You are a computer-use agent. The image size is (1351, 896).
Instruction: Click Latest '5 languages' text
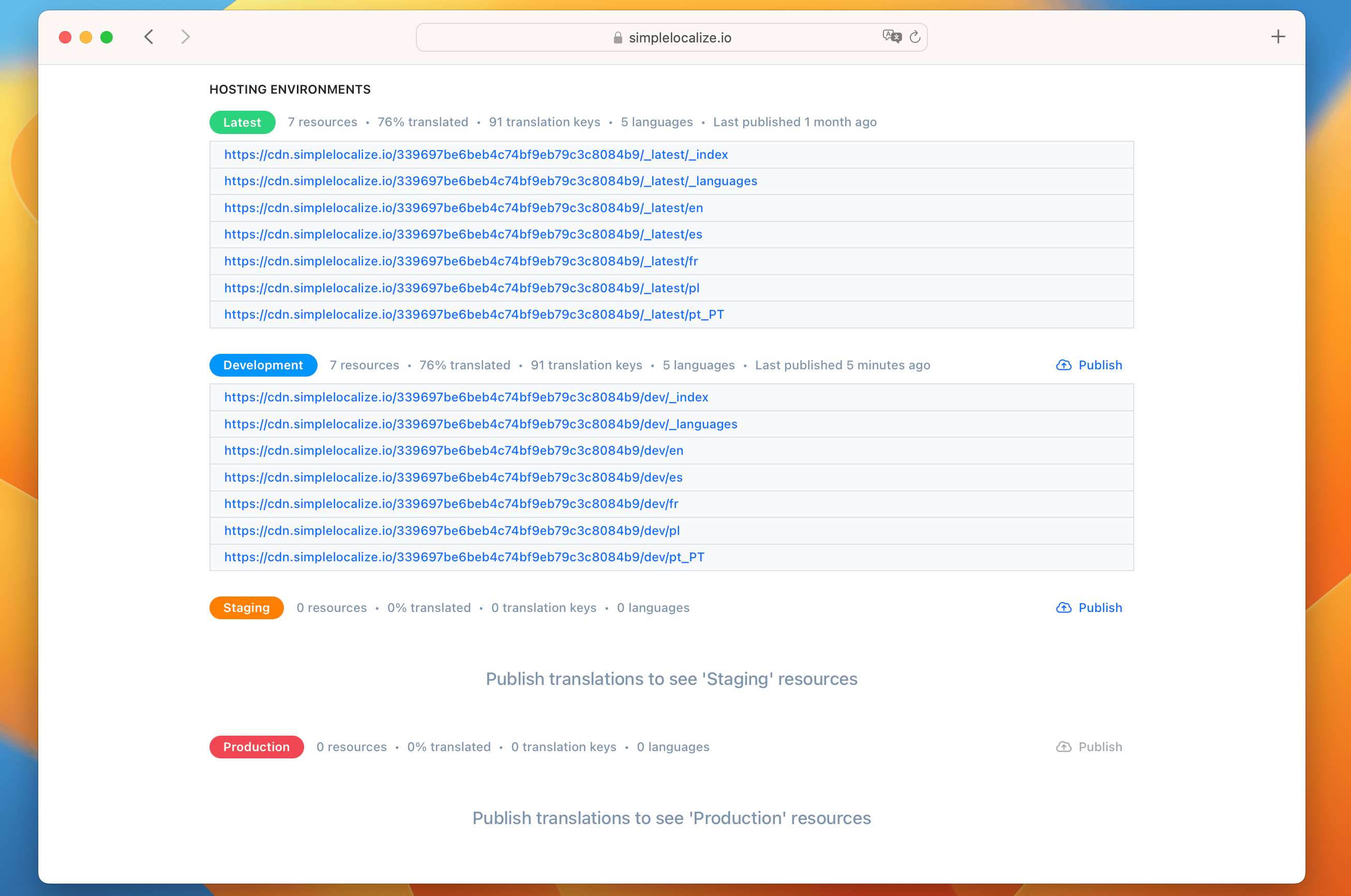[x=656, y=122]
